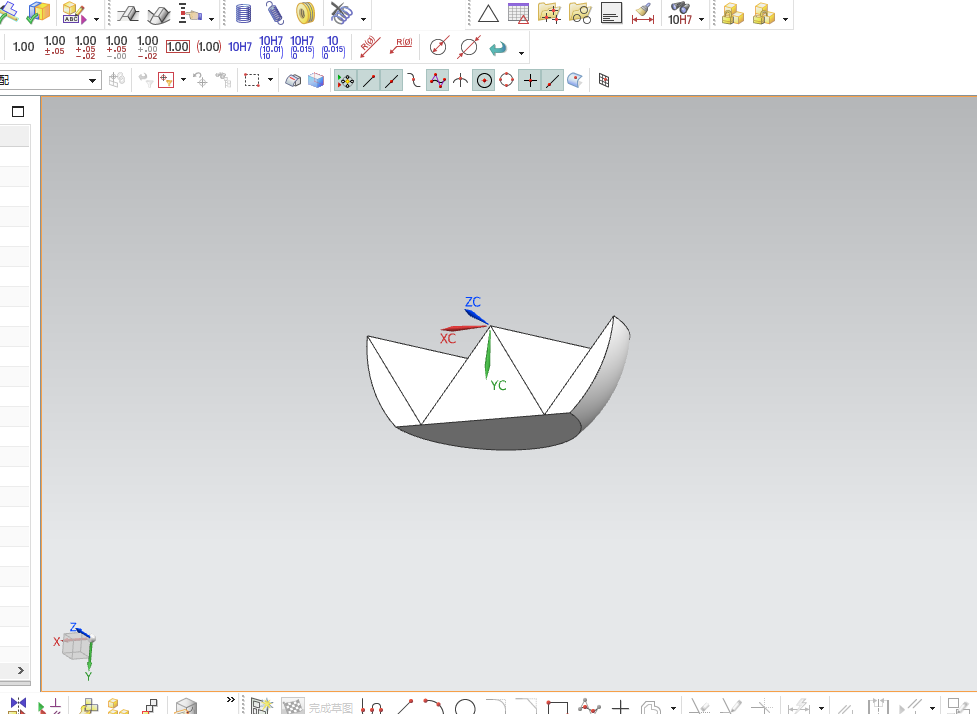Click the binoculars 10H7 find icon
Image resolution: width=977 pixels, height=714 pixels.
pos(680,13)
